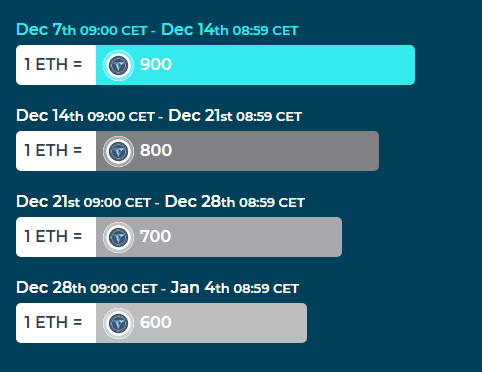Click the token coin icon beside 700

tap(118, 237)
